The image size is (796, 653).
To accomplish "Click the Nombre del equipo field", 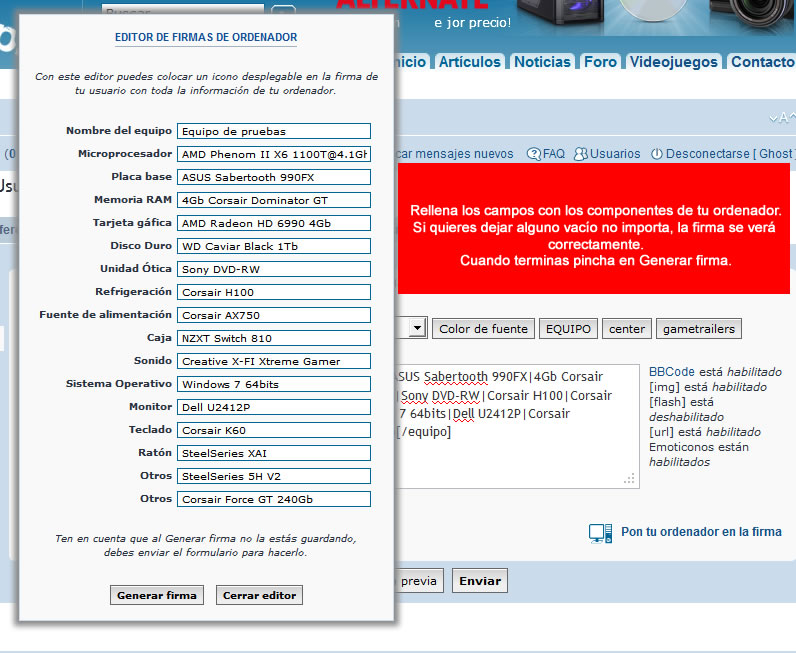I will tap(274, 131).
